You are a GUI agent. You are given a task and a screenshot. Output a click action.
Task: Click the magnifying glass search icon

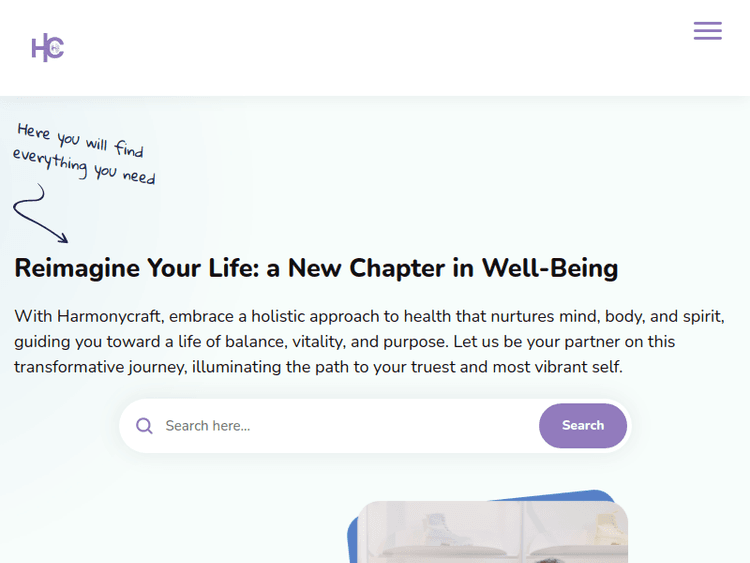click(144, 426)
